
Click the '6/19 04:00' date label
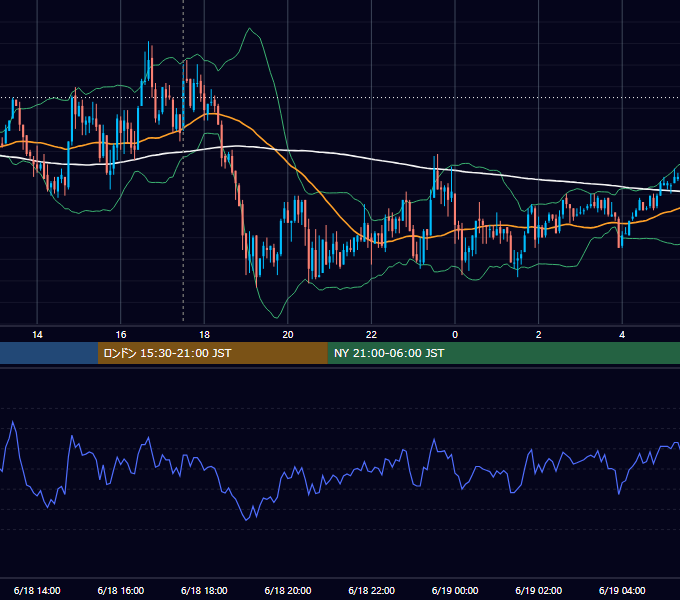622,590
